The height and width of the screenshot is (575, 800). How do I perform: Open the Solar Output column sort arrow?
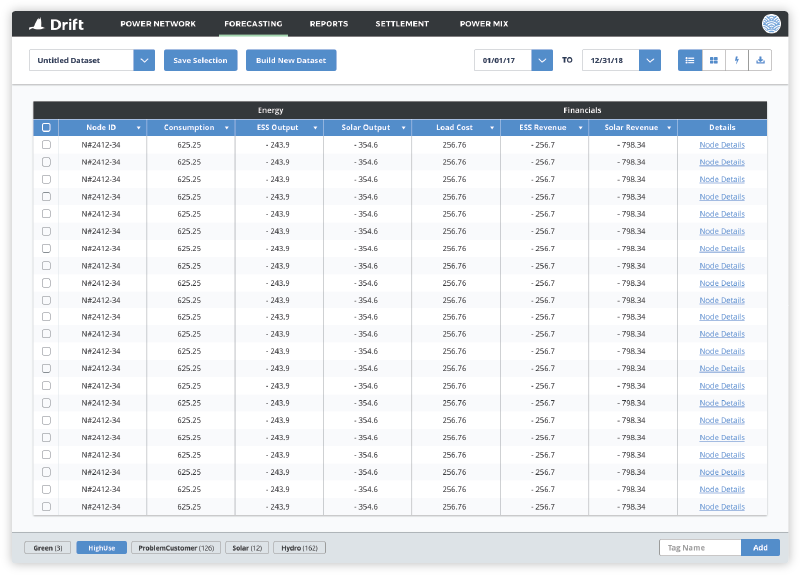(x=404, y=128)
